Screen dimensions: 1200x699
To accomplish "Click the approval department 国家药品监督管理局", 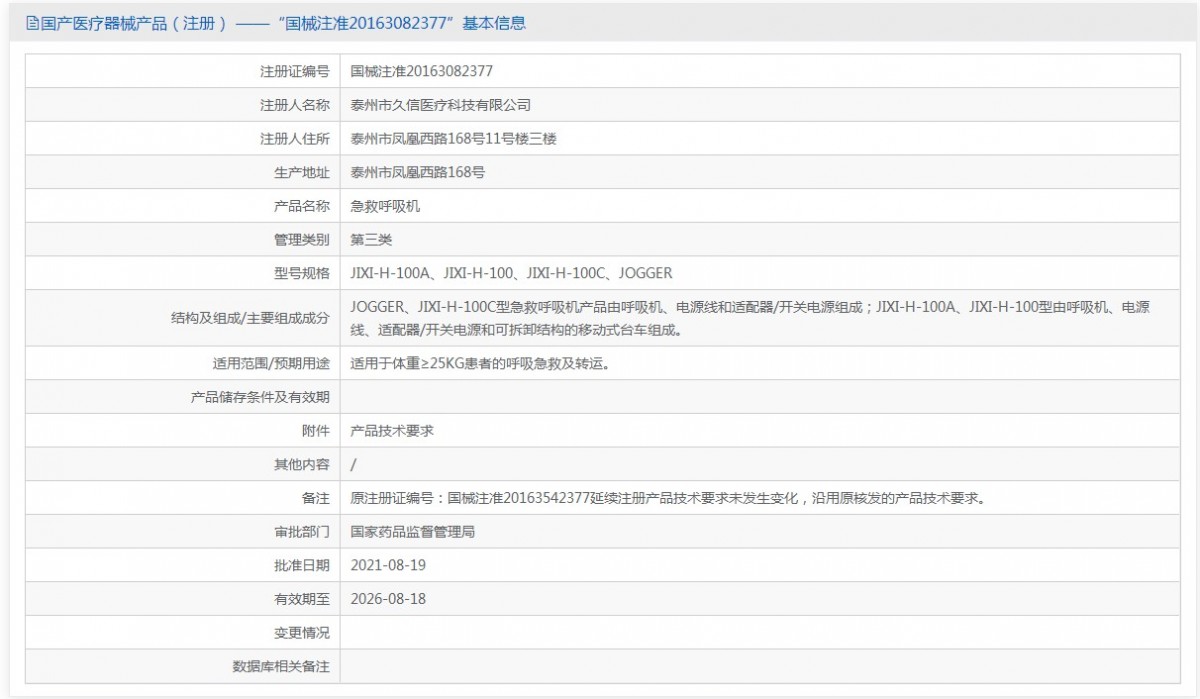I will point(412,532).
